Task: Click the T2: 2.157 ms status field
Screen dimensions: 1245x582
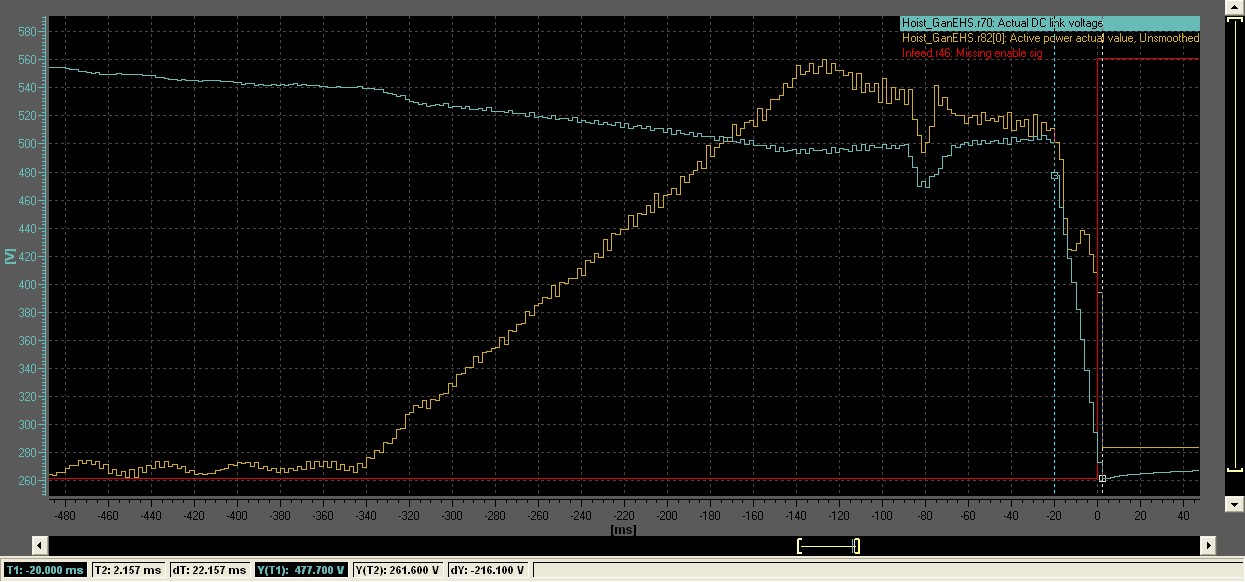Action: [127, 570]
